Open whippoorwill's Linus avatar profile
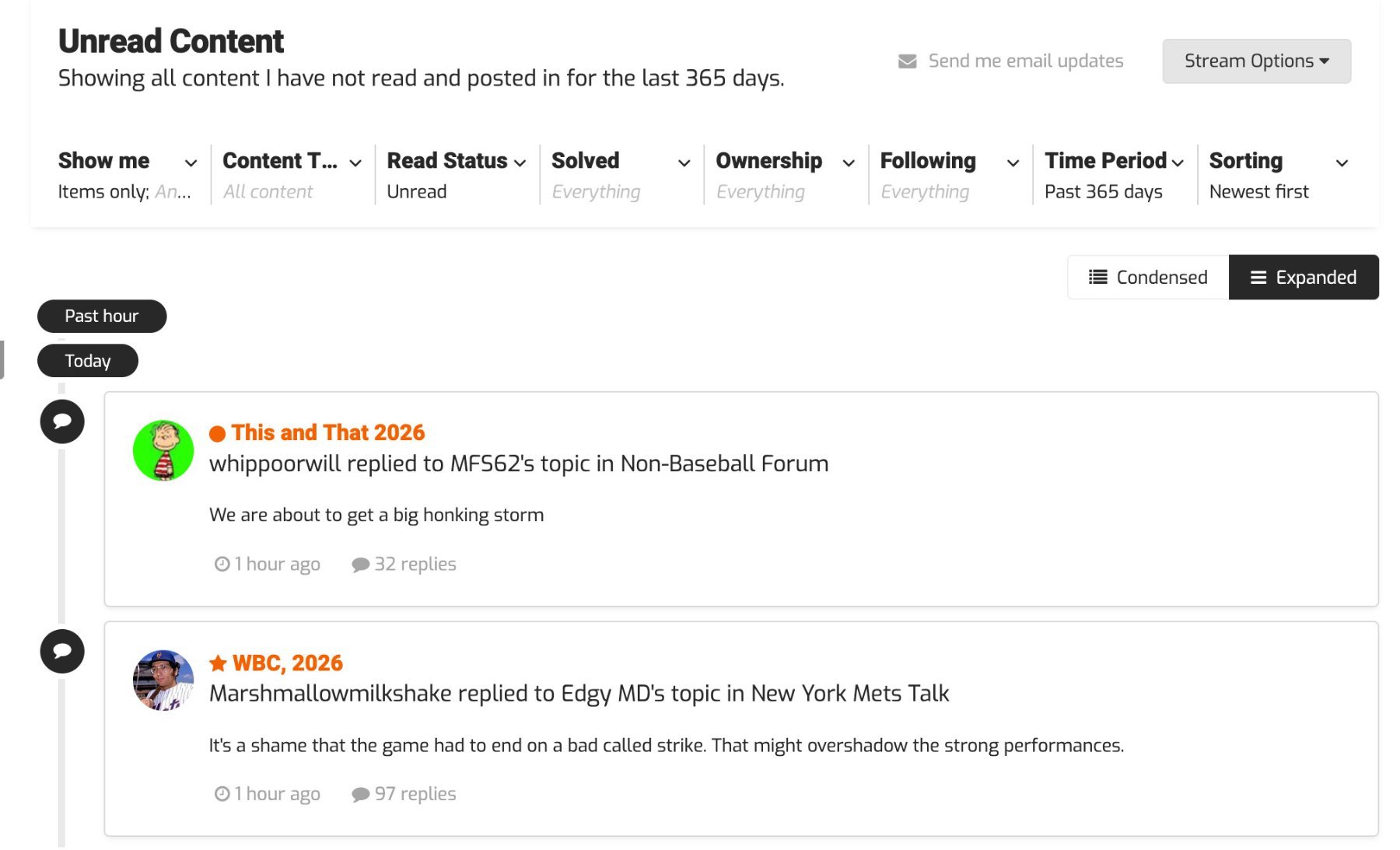 pyautogui.click(x=163, y=451)
